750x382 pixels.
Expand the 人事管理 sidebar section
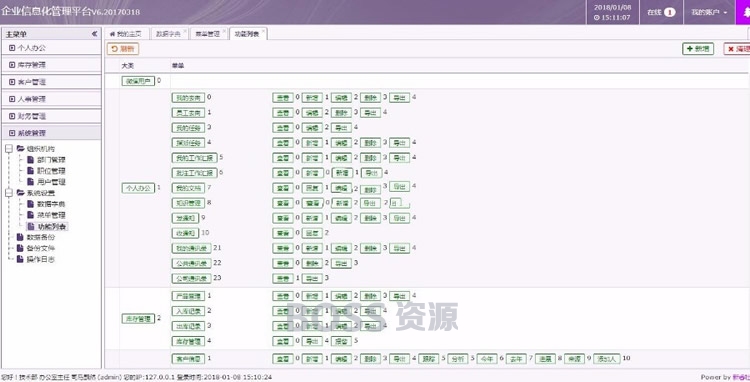pyautogui.click(x=51, y=99)
